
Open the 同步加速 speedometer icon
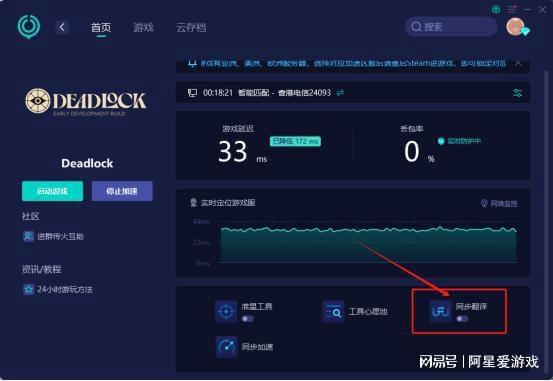pyautogui.click(x=226, y=347)
